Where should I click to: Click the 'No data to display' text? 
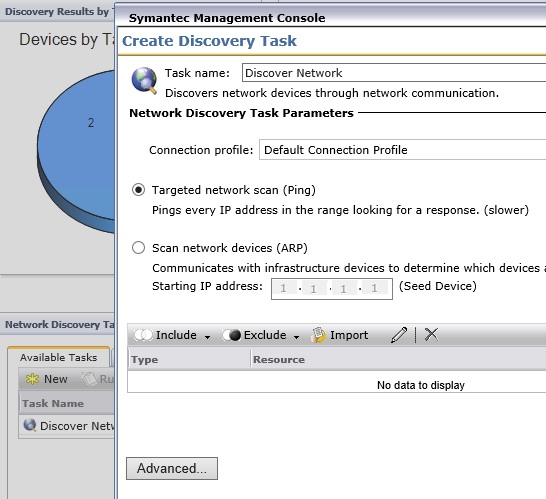click(421, 385)
